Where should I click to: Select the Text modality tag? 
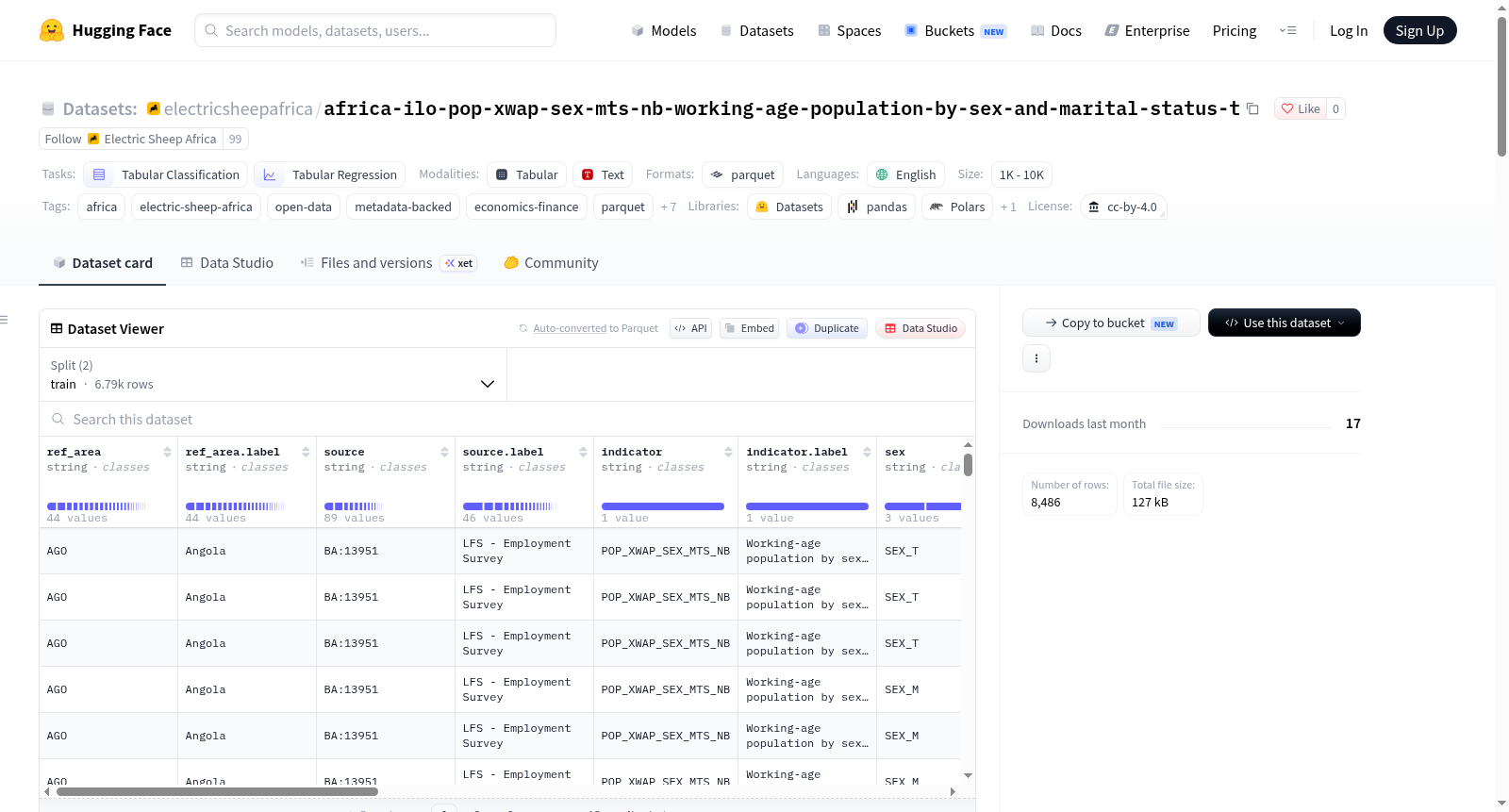point(603,174)
